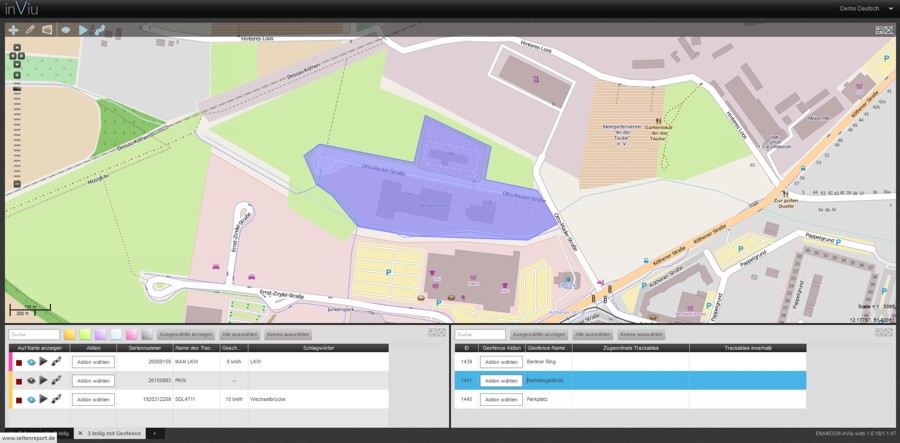Click in the trackables search field

(34, 334)
